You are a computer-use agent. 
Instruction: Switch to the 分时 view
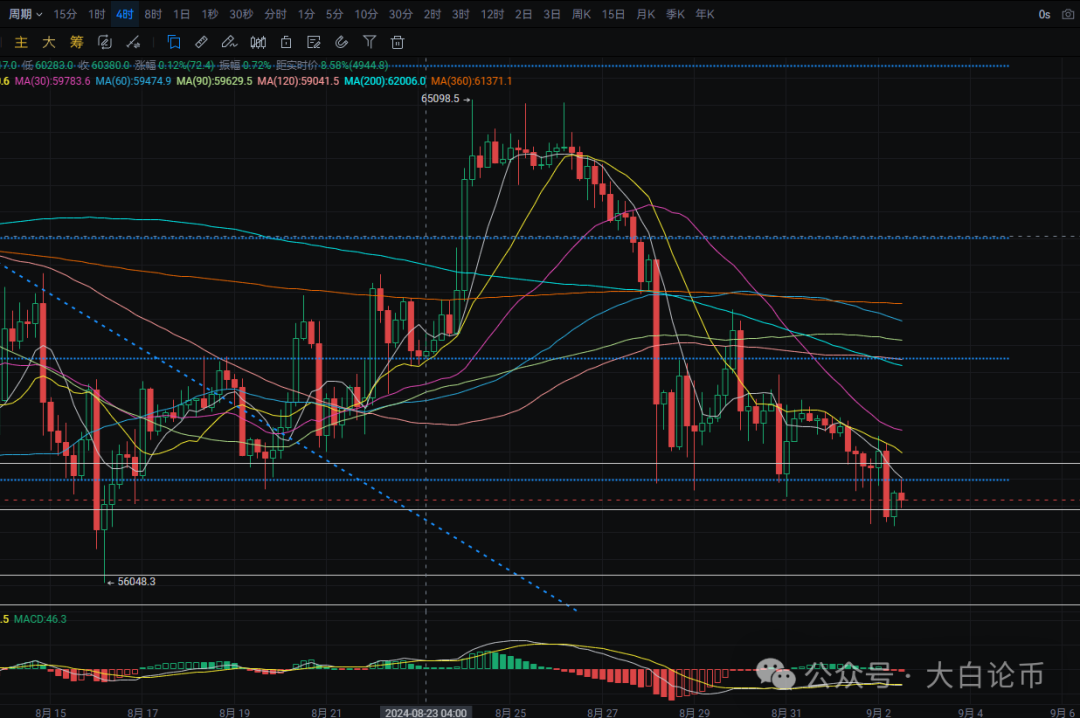tap(276, 14)
